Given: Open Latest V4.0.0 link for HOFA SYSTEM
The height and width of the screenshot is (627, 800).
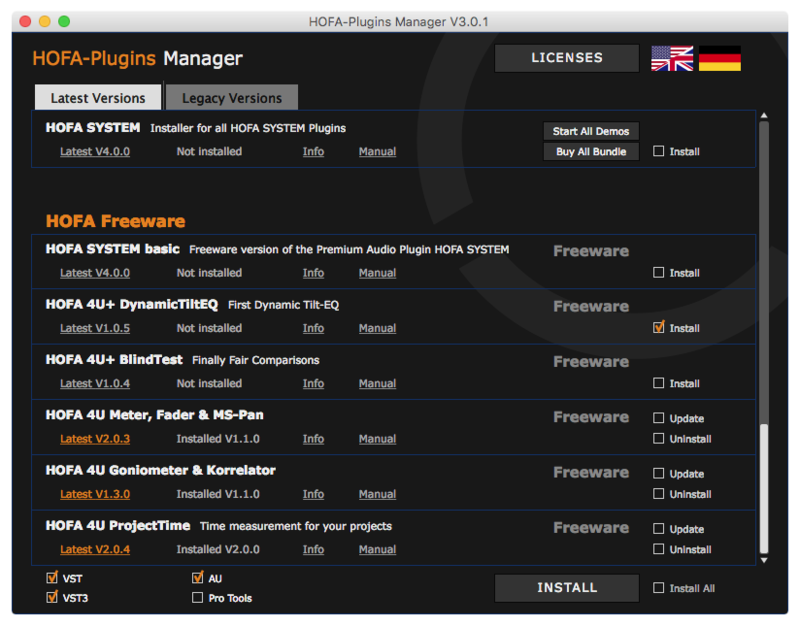Looking at the screenshot, I should (95, 152).
